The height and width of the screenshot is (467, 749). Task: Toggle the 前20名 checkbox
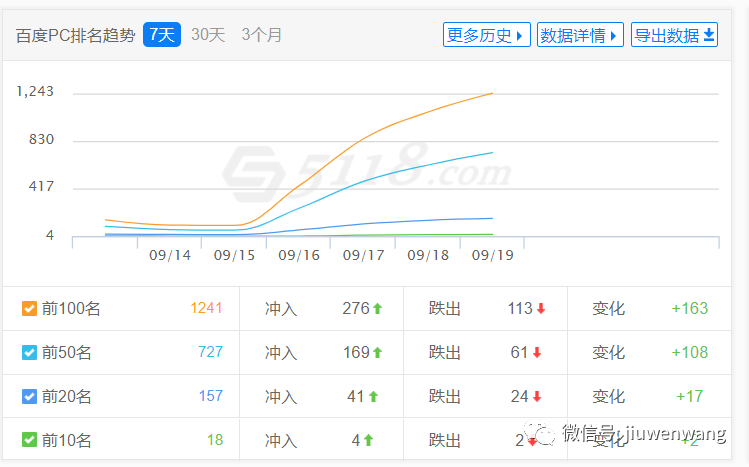click(x=29, y=396)
